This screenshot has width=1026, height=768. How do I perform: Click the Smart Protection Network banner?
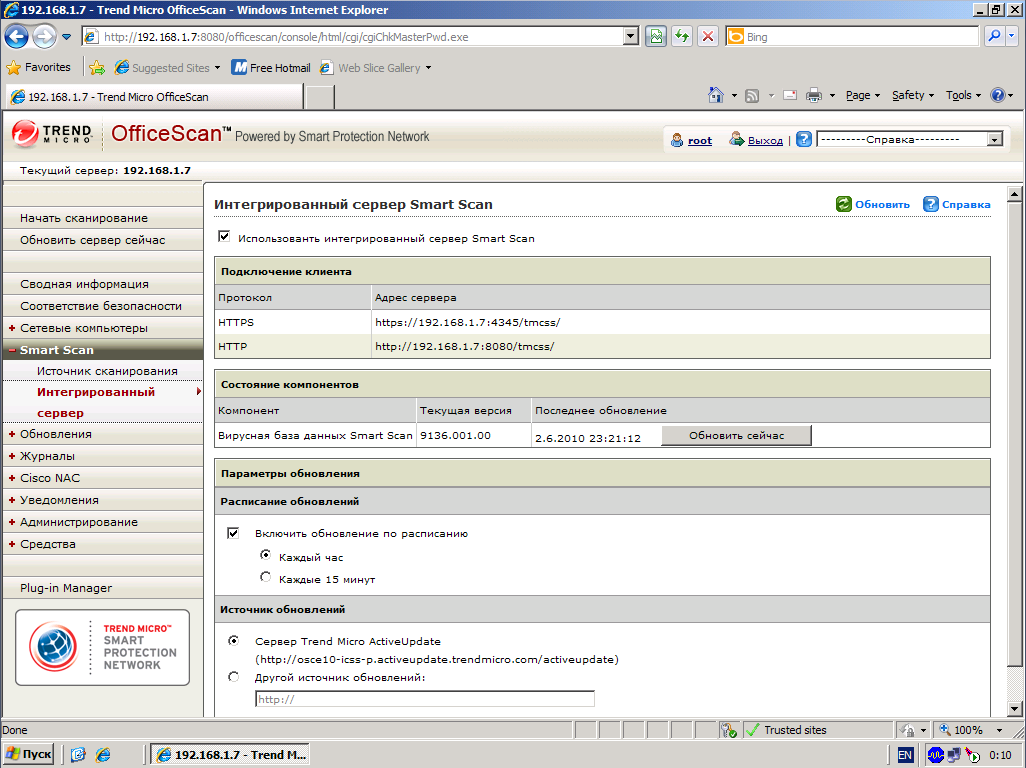click(103, 647)
